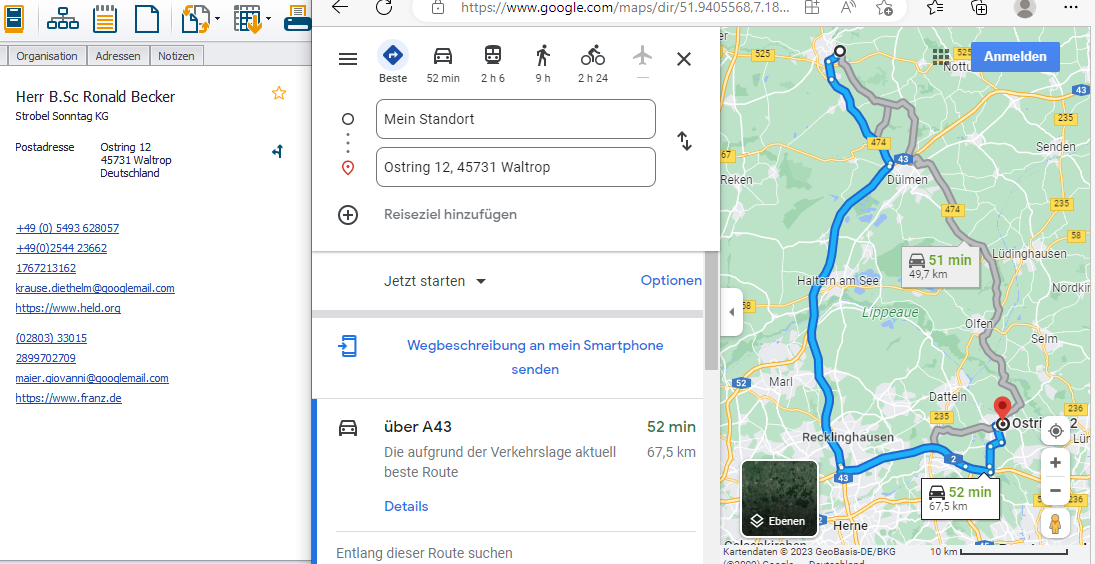
Task: Add page to favorites star-plus icon
Action: [x=885, y=7]
